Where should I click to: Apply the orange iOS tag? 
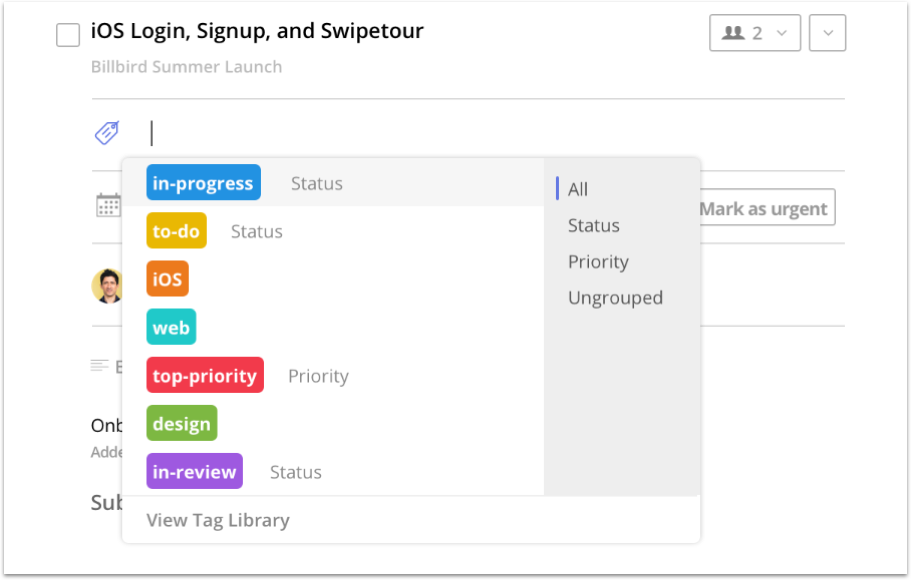pyautogui.click(x=167, y=279)
